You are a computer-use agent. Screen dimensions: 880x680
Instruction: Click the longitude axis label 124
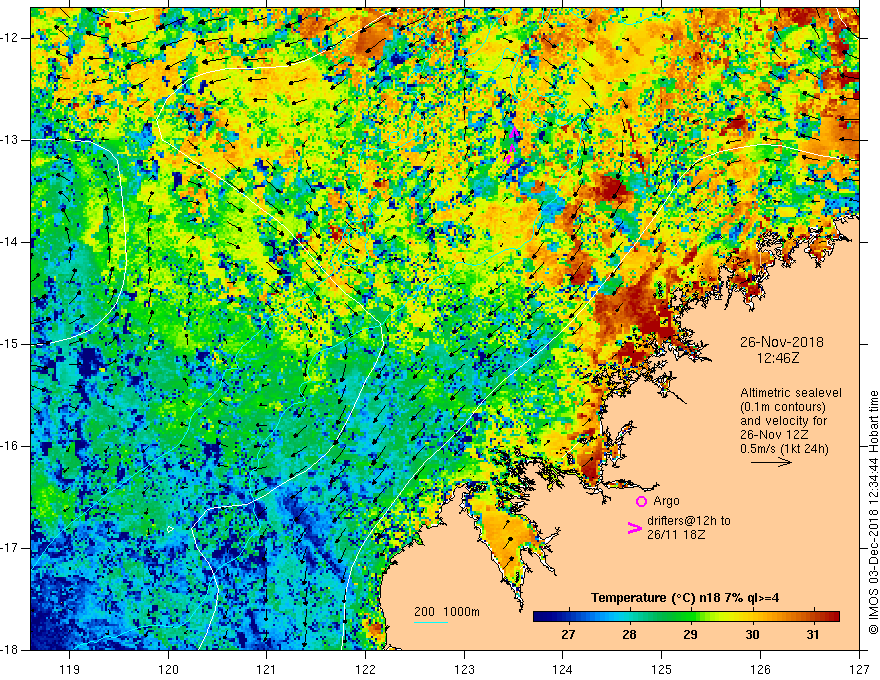(562, 669)
